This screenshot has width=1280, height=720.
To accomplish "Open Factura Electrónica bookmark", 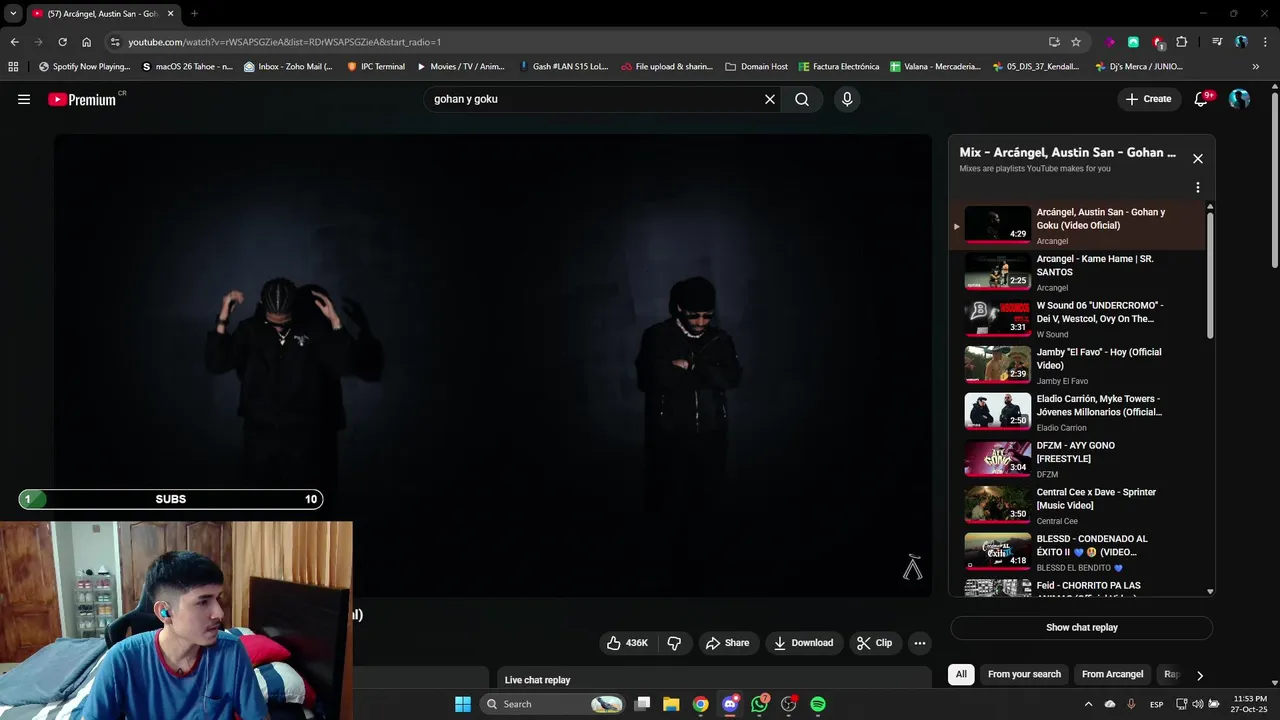I will (839, 67).
